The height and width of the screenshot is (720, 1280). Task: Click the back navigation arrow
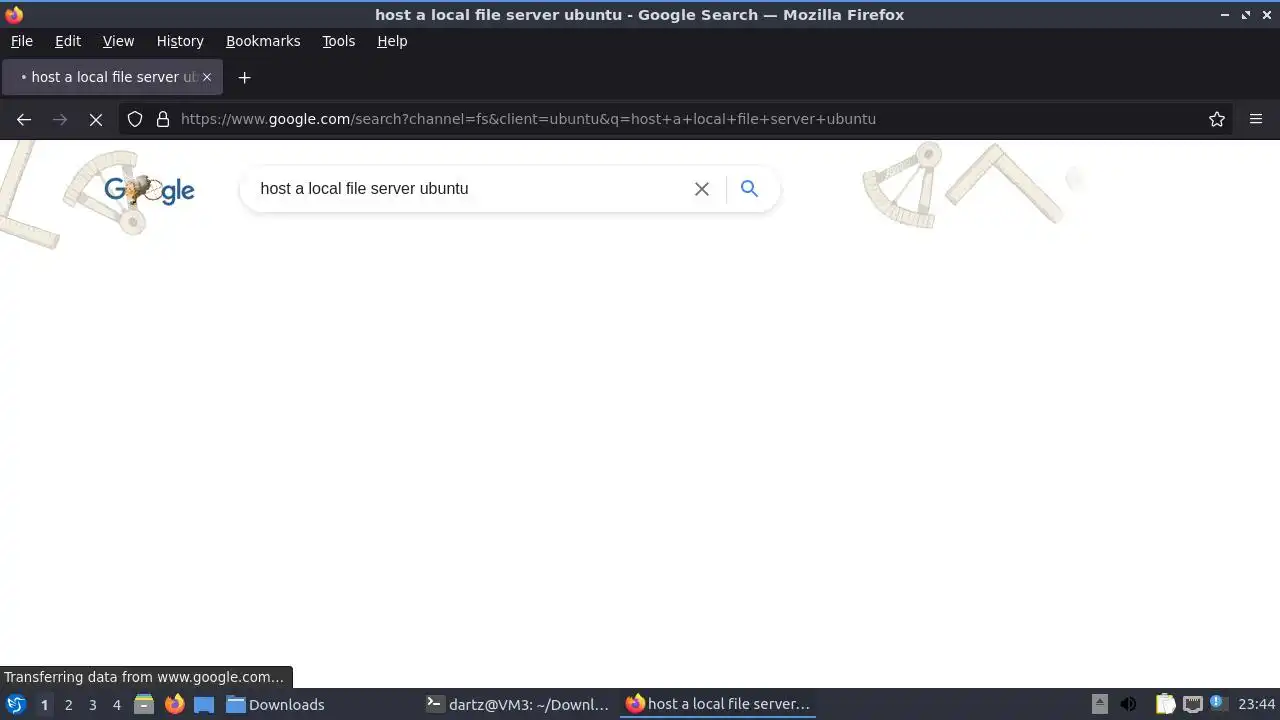point(24,119)
